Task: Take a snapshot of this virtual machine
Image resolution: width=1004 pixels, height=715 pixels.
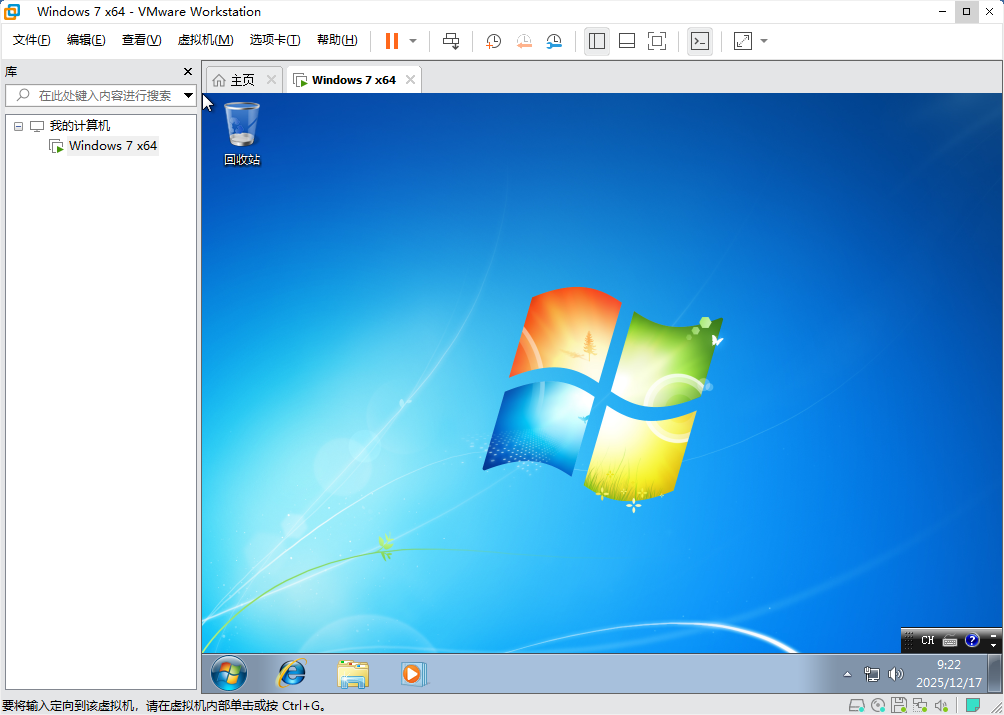Action: (x=493, y=41)
